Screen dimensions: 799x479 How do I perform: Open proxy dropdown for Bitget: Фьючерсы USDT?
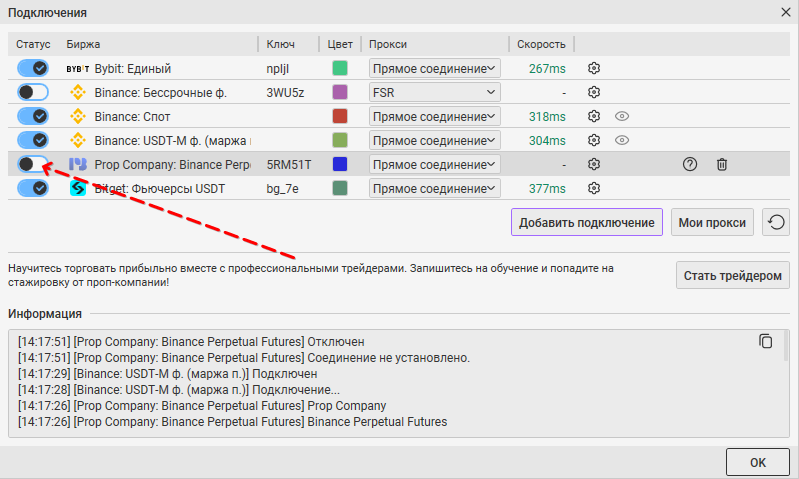coord(435,188)
